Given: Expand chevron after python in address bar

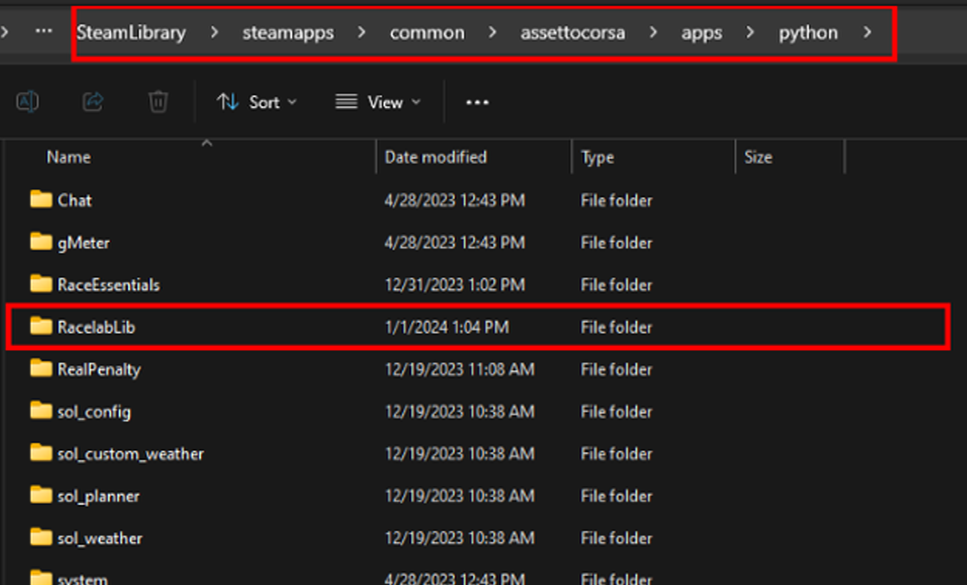Looking at the screenshot, I should [866, 32].
